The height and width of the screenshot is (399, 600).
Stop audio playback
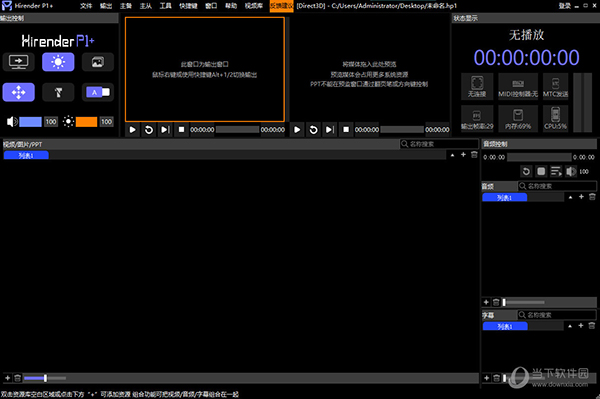[x=541, y=171]
